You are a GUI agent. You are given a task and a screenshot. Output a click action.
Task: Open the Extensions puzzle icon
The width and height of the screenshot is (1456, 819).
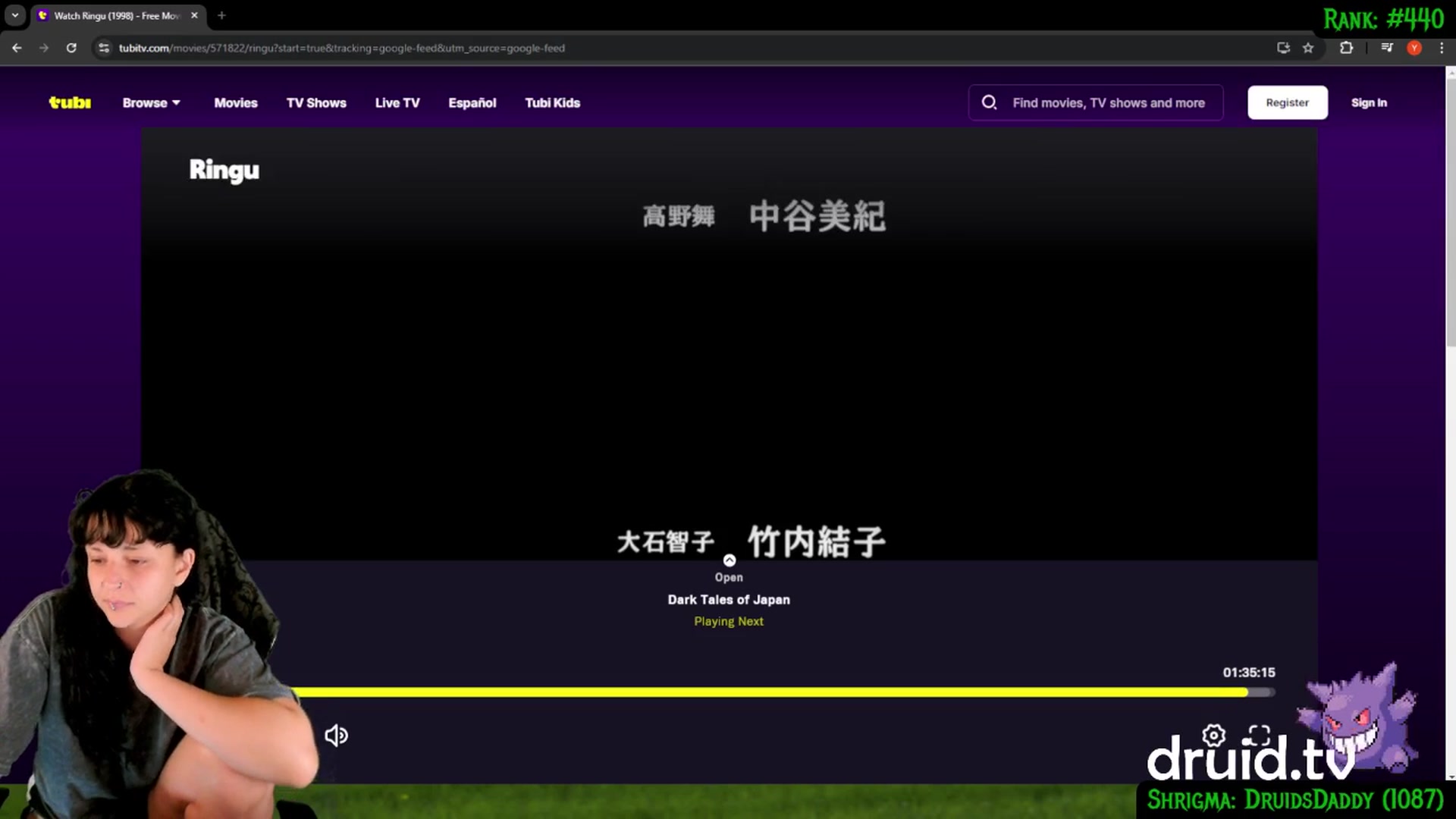(1346, 48)
